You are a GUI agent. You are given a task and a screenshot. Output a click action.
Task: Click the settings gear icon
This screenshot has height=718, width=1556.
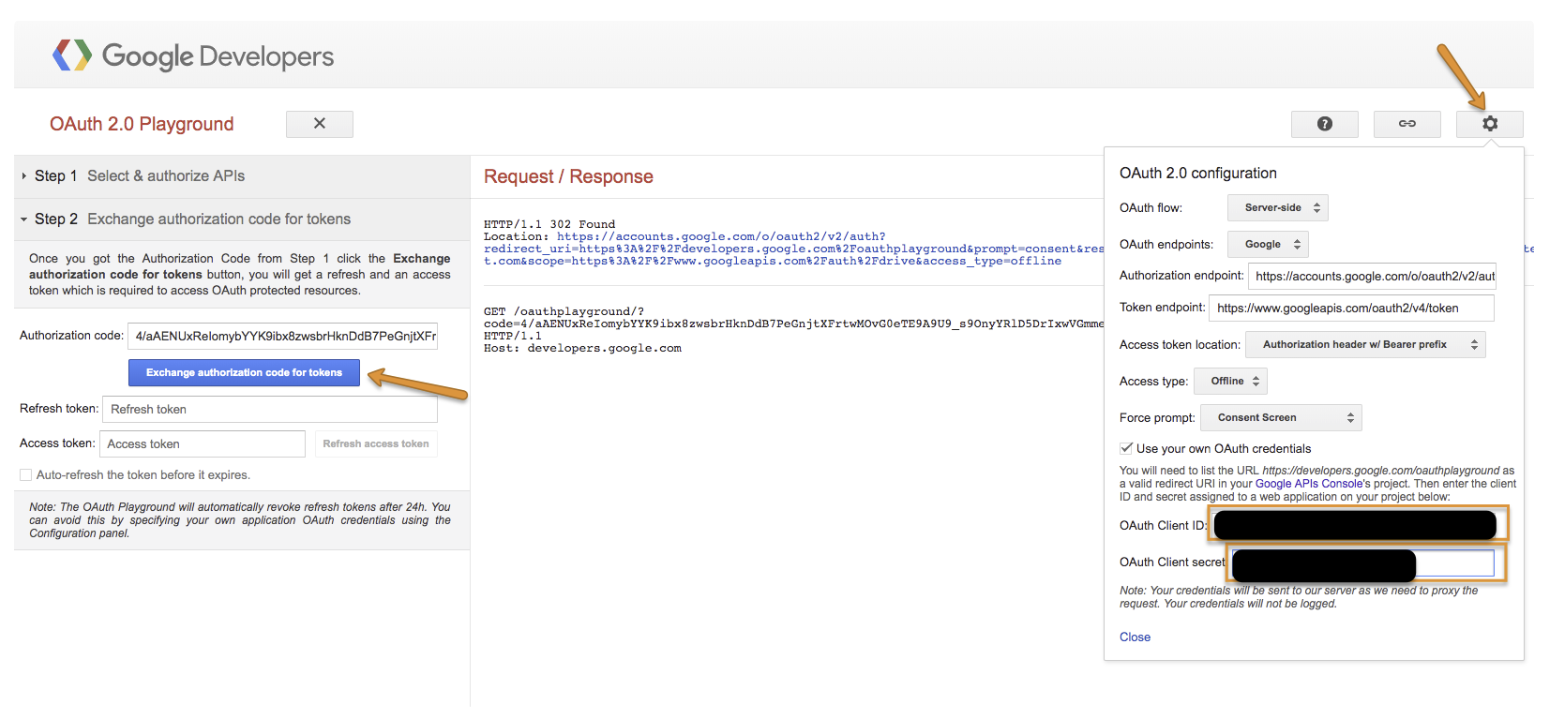click(1489, 124)
